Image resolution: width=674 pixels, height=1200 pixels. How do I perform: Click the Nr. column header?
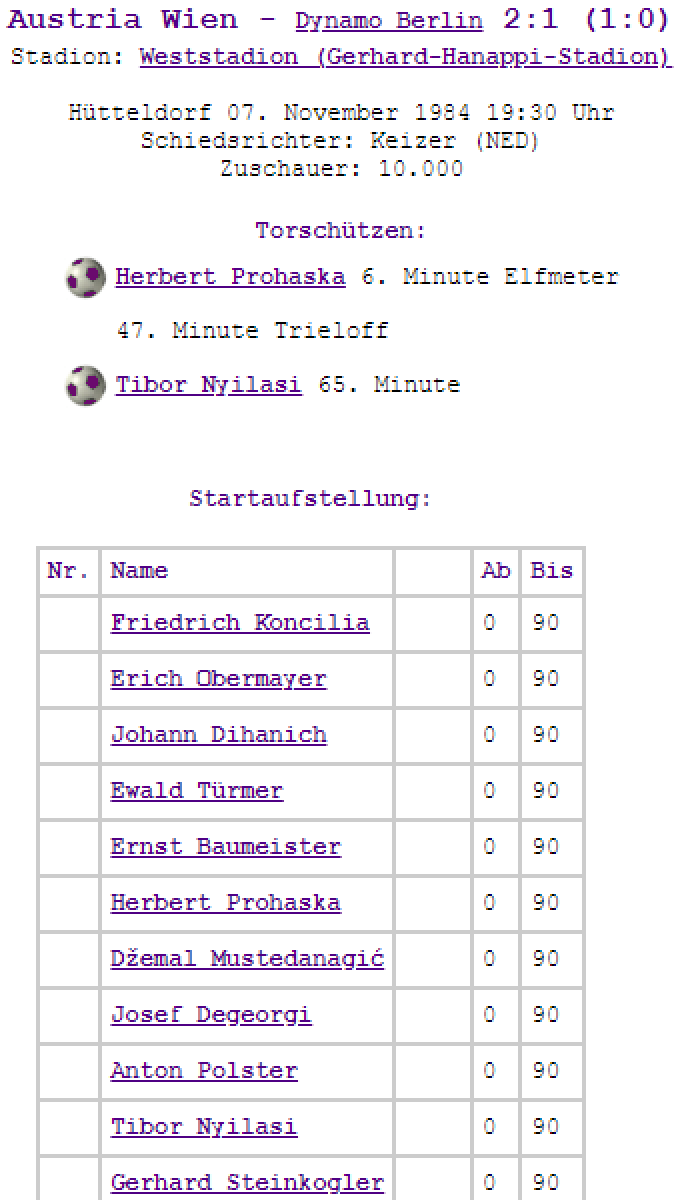pos(68,571)
